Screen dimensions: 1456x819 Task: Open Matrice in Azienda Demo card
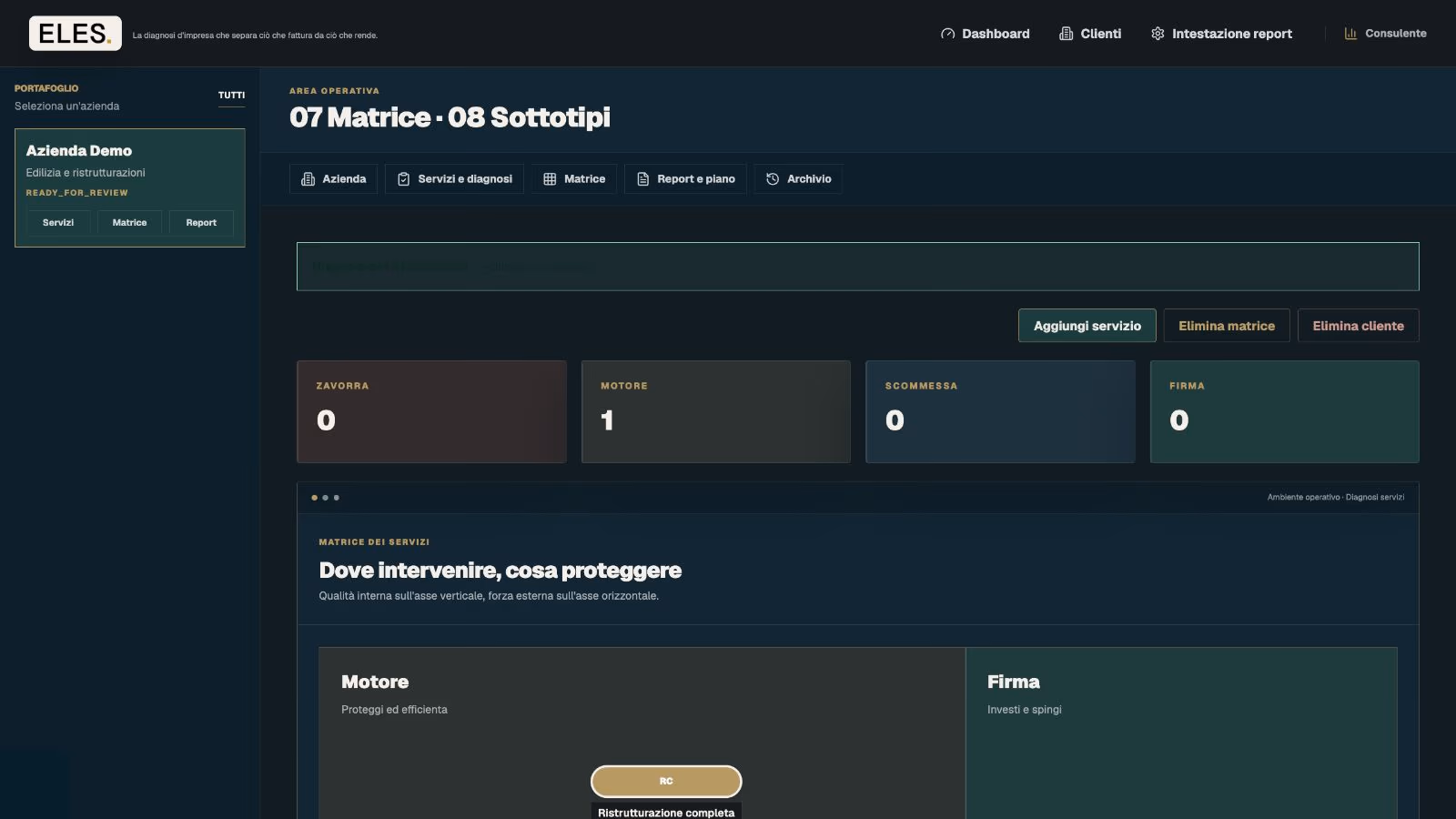pyautogui.click(x=129, y=223)
